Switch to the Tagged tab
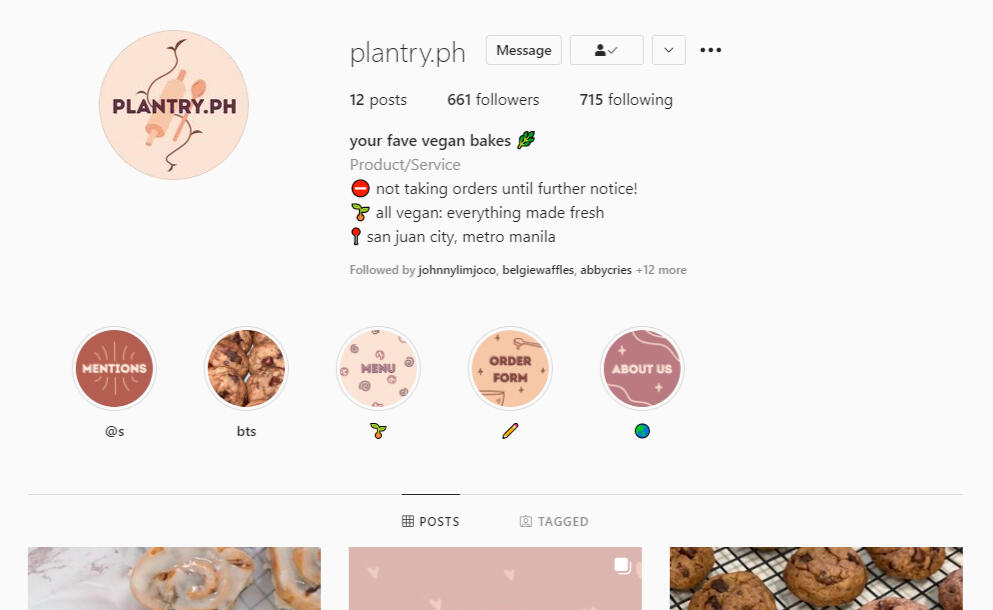 [x=554, y=521]
